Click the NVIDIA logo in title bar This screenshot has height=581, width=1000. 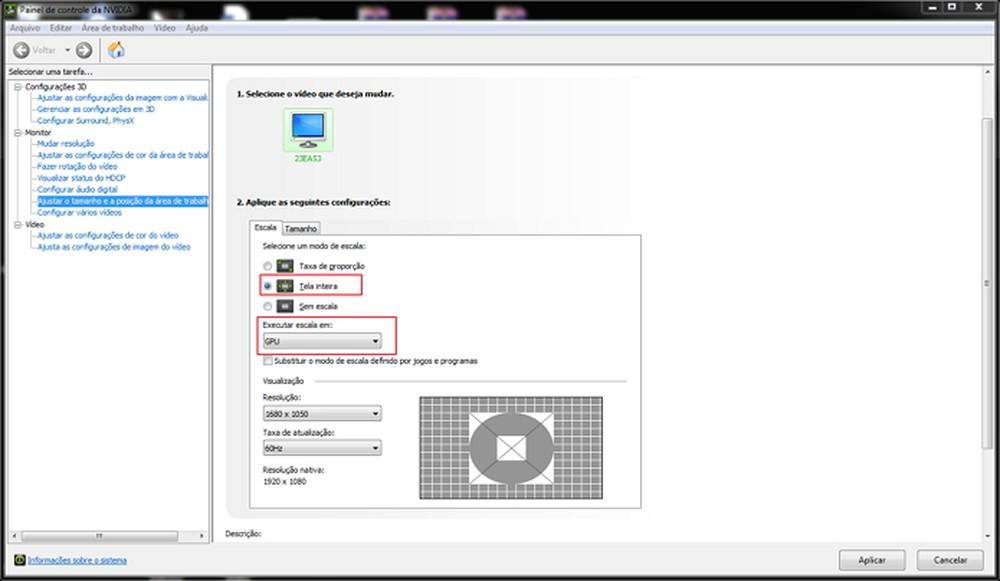[10, 10]
